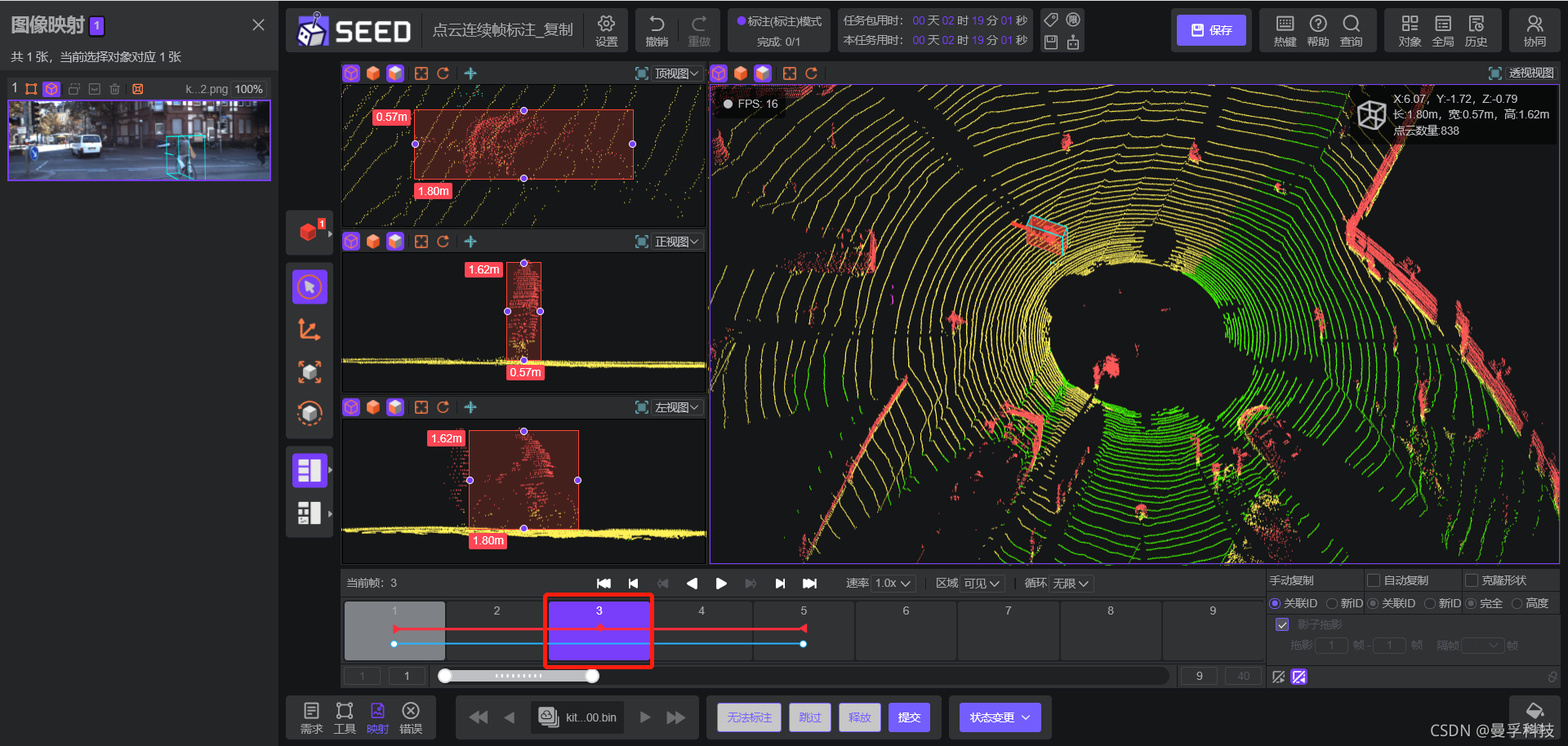
Task: Select 新ID radio under 自动复制
Action: (1430, 603)
